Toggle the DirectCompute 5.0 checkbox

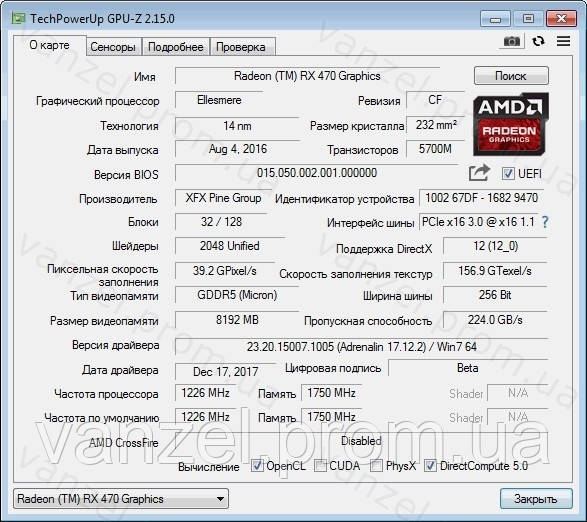[x=430, y=466]
